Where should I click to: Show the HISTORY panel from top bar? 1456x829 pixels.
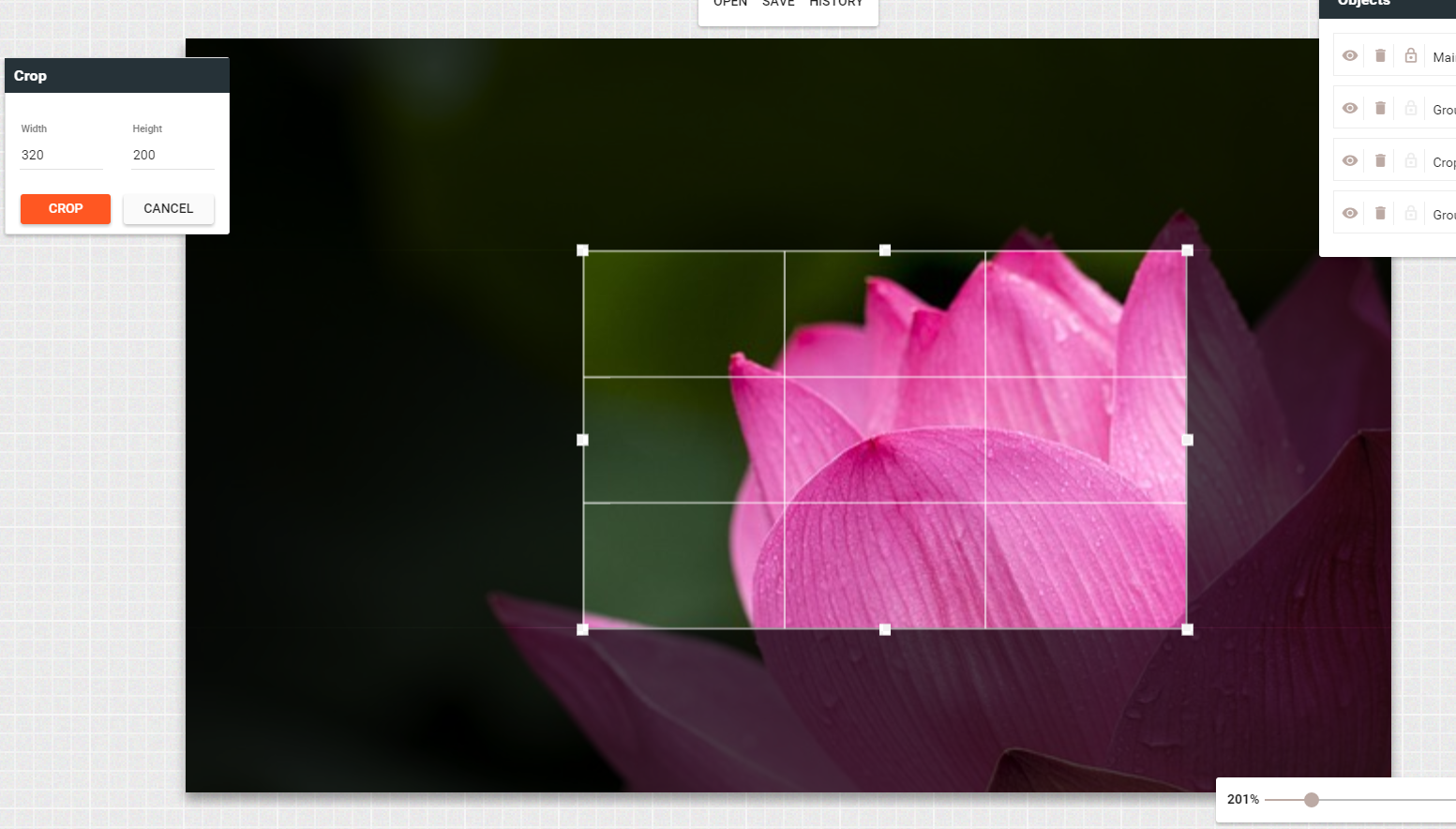835,4
